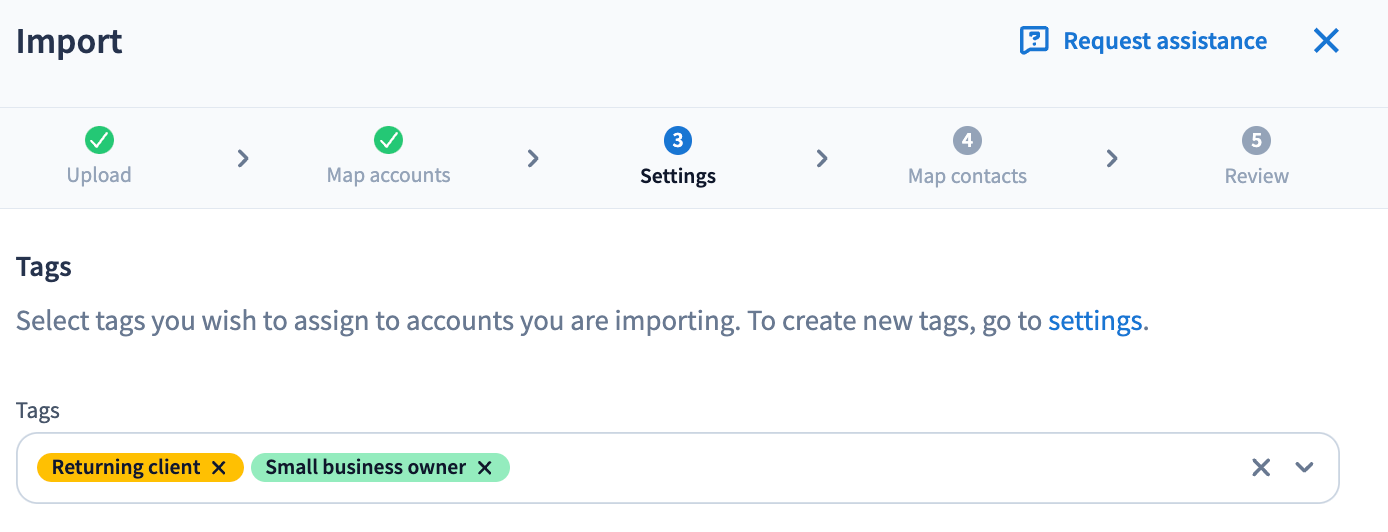This screenshot has height=532, width=1388.
Task: Click the Request assistance chat icon
Action: [x=1033, y=41]
